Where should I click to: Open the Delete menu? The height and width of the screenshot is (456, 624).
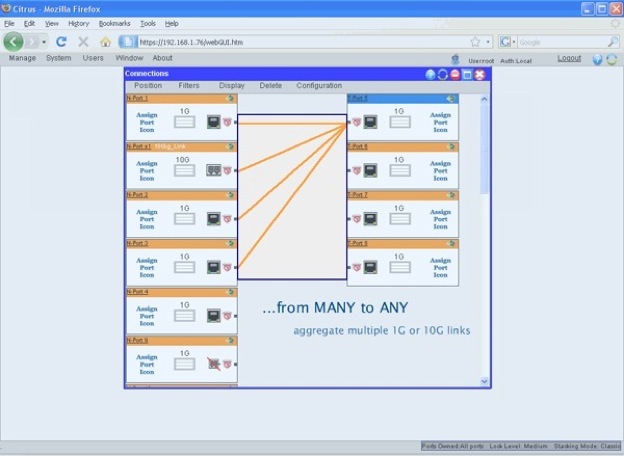tap(271, 86)
